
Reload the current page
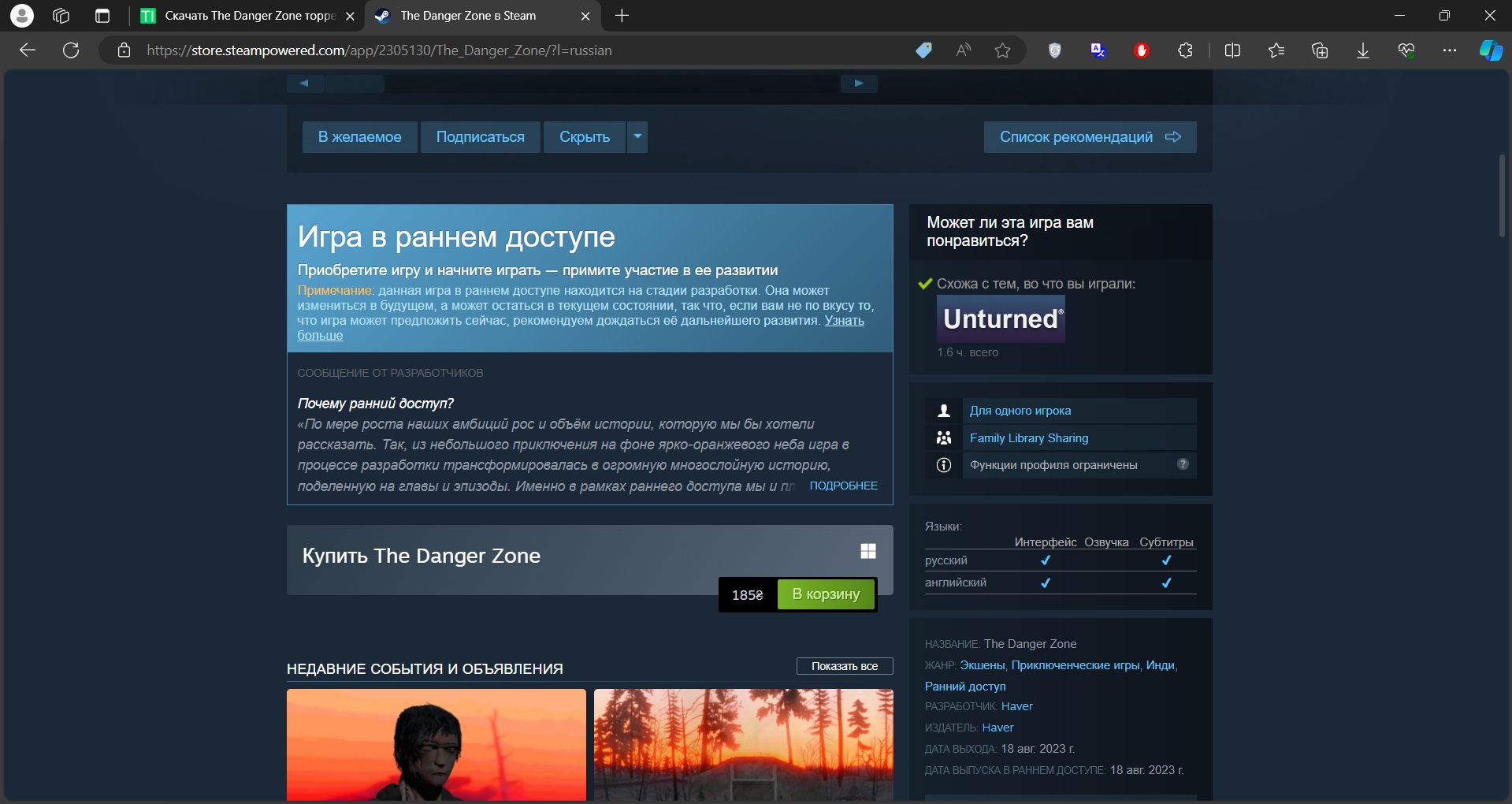pyautogui.click(x=71, y=50)
